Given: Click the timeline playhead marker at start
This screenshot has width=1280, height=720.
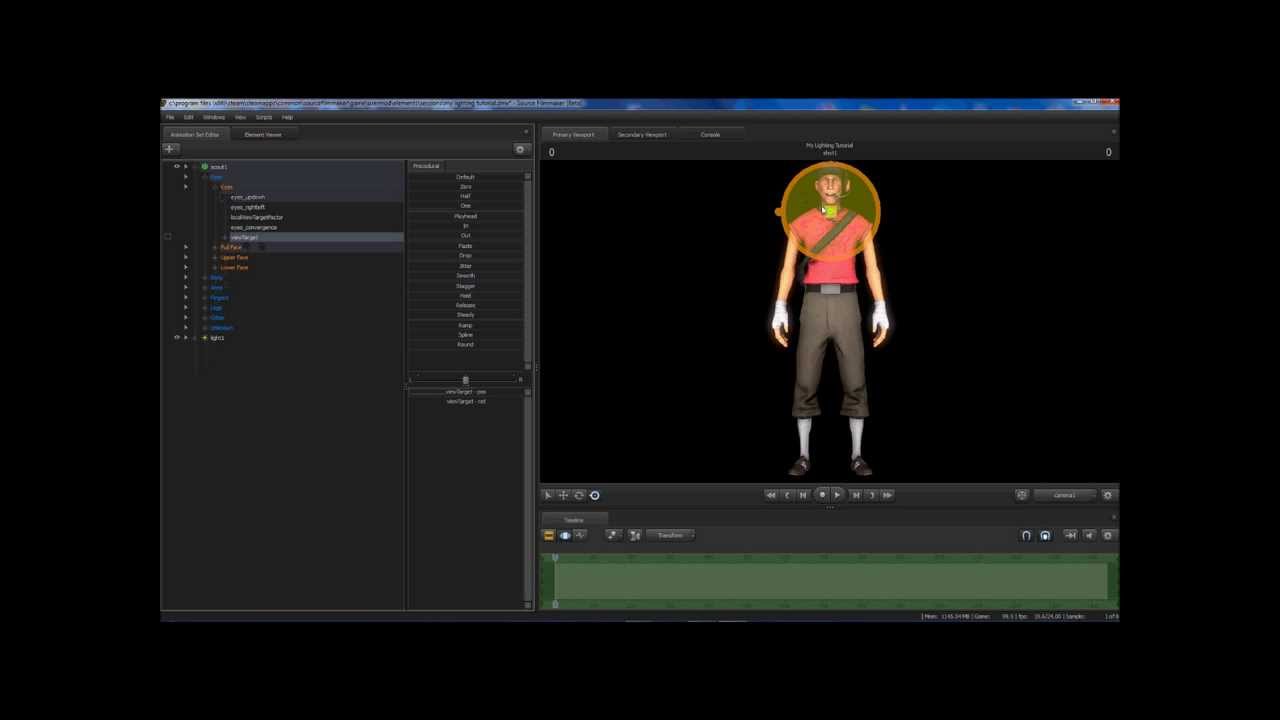Looking at the screenshot, I should [x=555, y=558].
